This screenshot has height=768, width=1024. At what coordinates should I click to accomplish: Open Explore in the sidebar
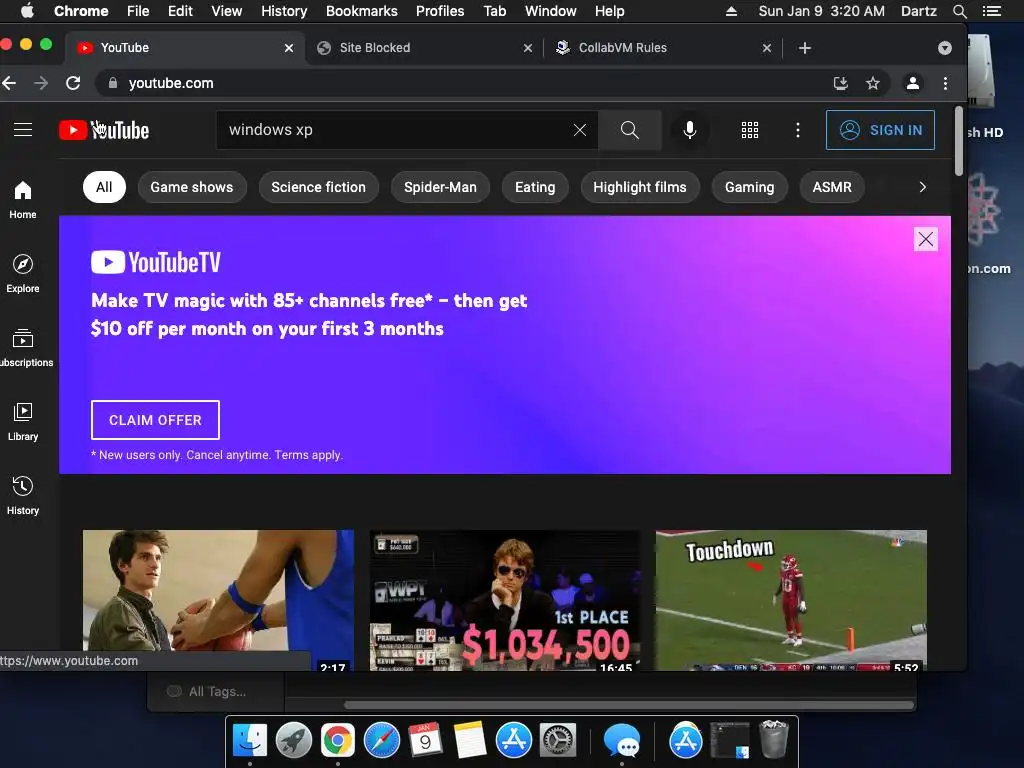click(23, 274)
